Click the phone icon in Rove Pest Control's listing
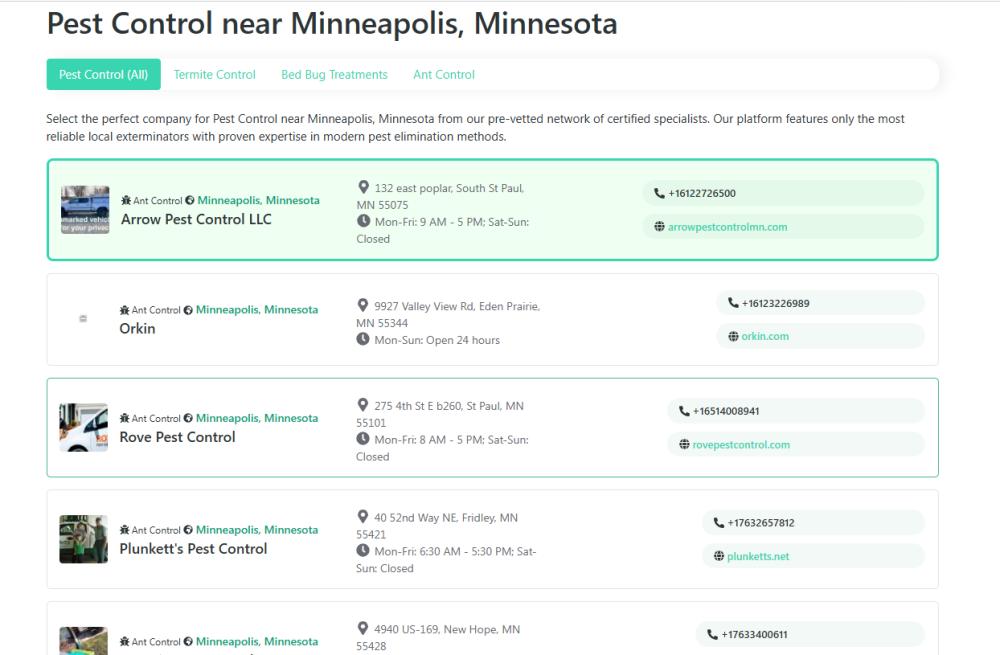Viewport: 1000px width, 655px height. coord(684,411)
